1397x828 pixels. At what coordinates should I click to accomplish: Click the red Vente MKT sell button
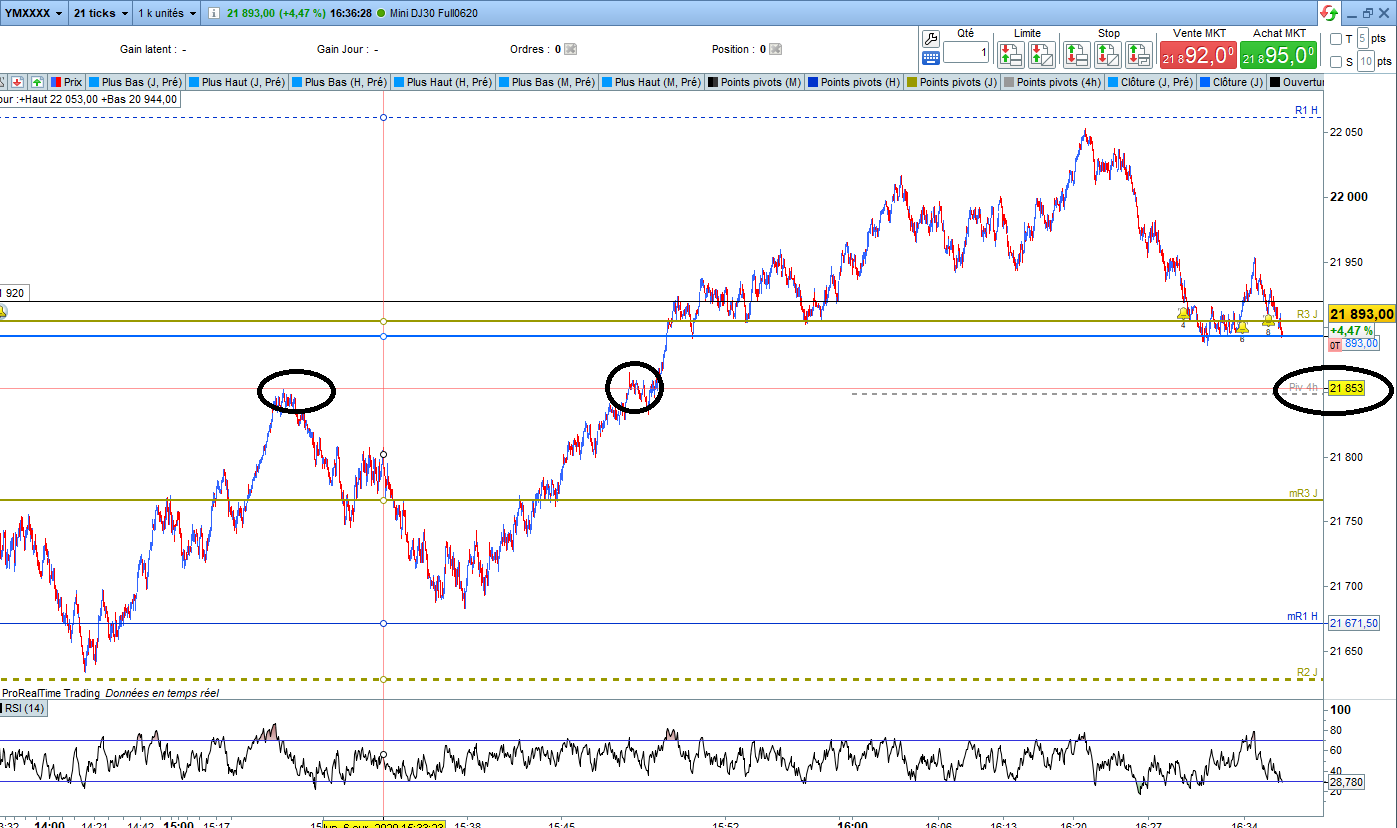tap(1198, 55)
